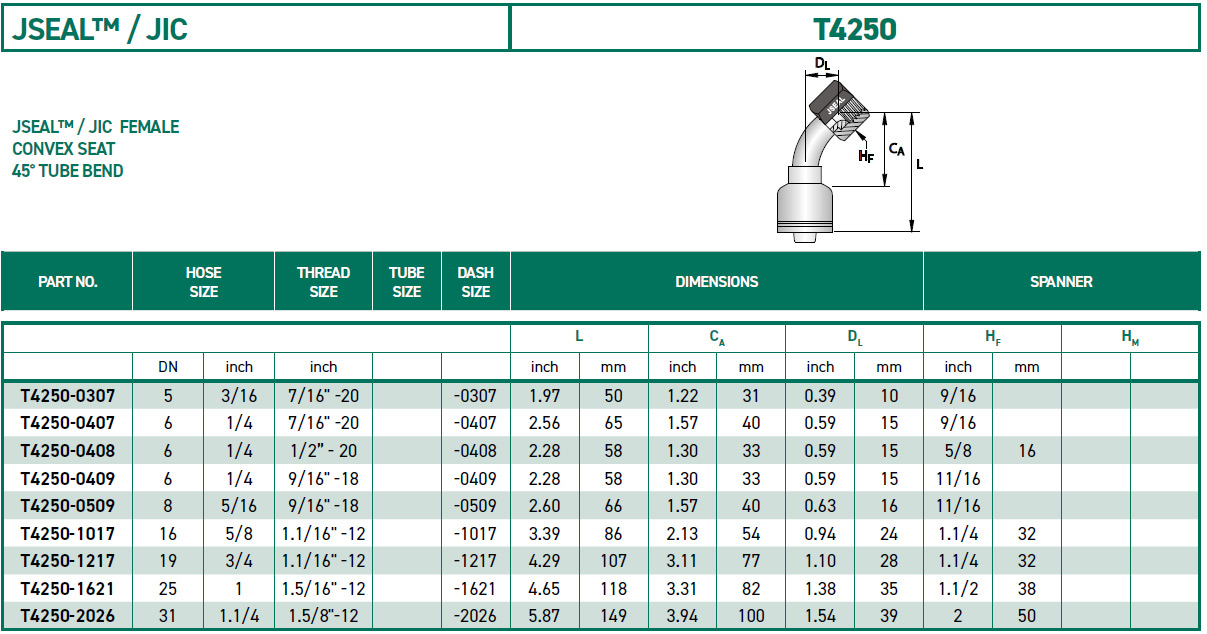
Task: Select part number T4250-1621
Action: point(67,588)
